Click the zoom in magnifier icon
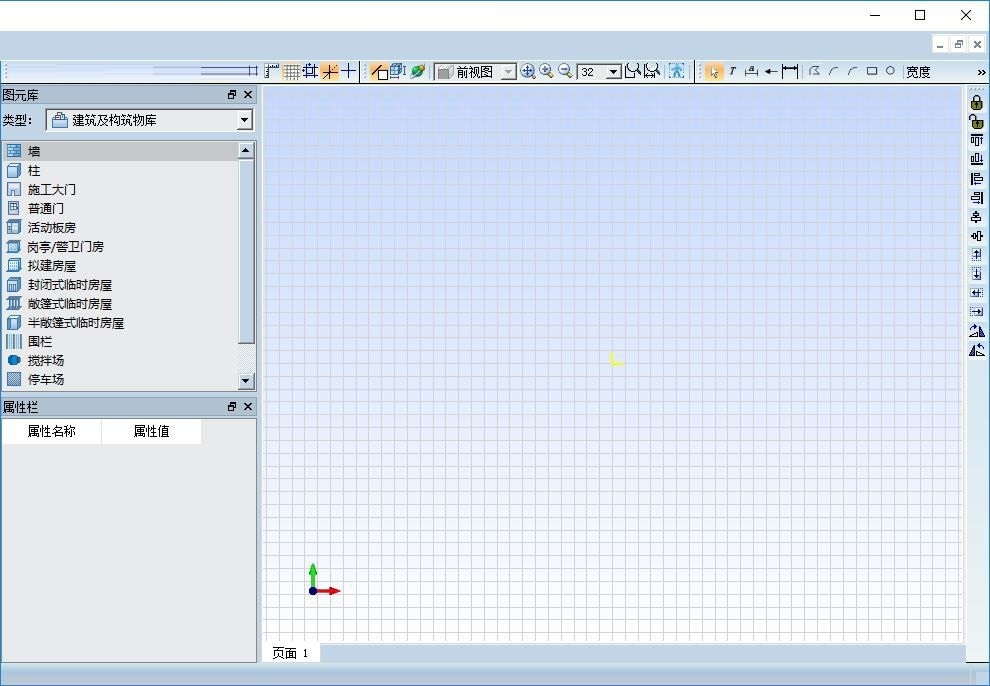 coord(546,71)
